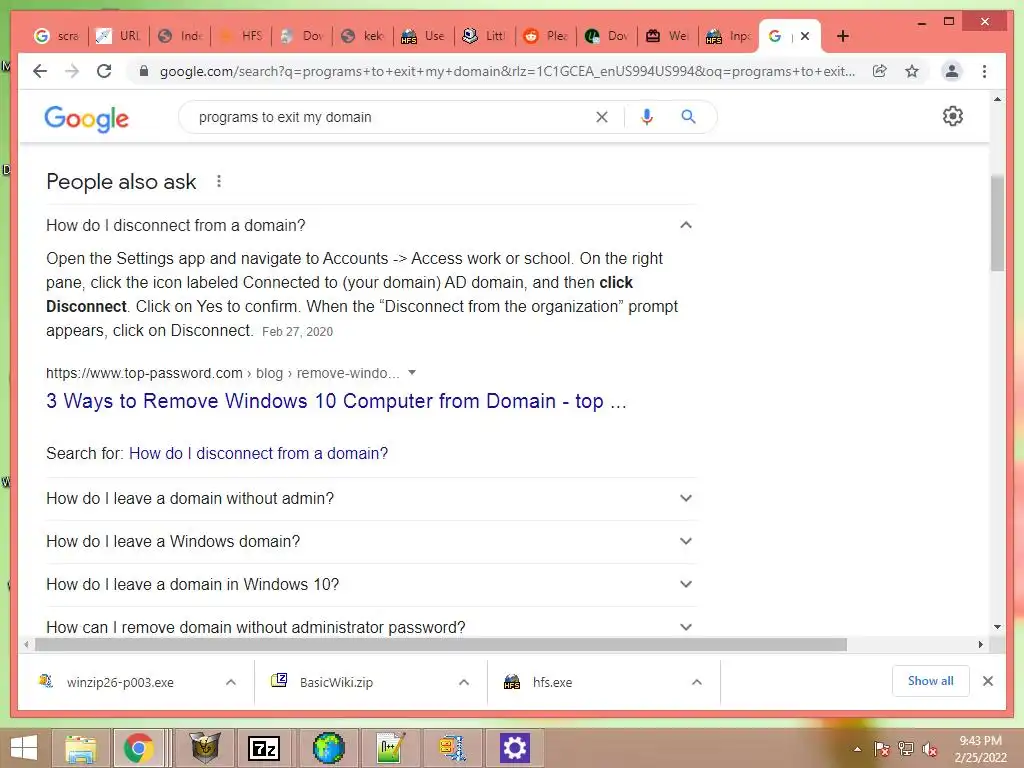Open the top-password.com result dropdown arrow

click(x=412, y=373)
